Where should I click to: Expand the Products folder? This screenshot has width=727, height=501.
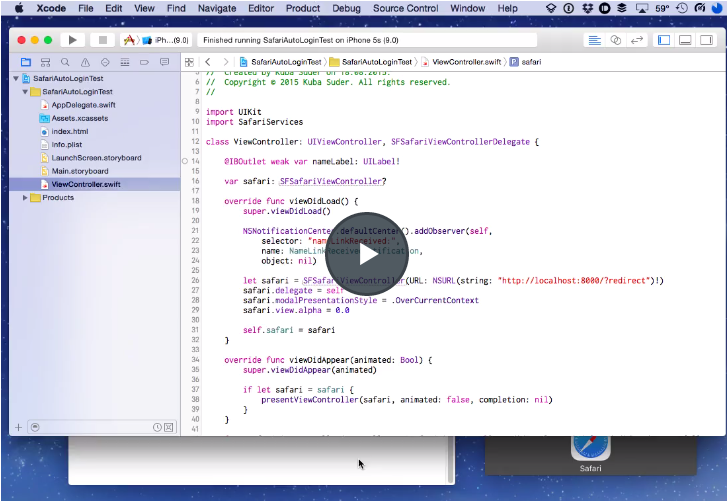(x=25, y=197)
